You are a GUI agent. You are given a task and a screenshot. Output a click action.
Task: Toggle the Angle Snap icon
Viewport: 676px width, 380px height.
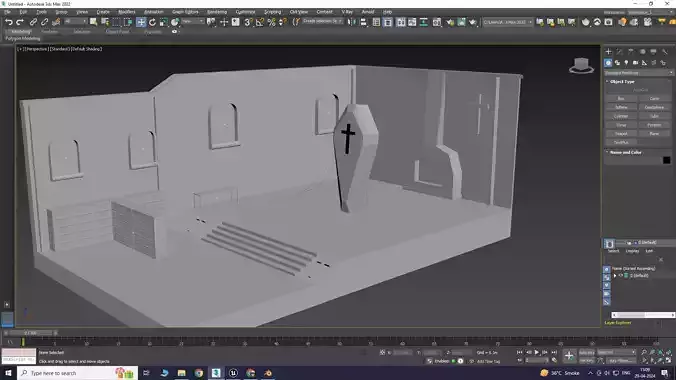click(260, 22)
